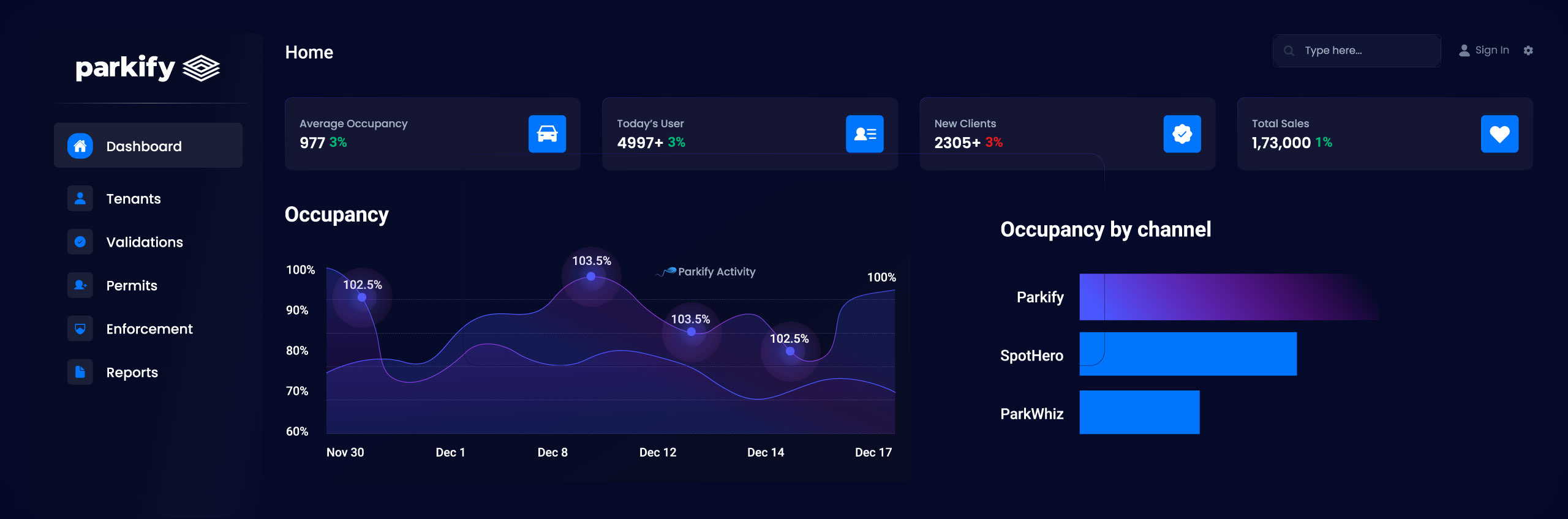Click the Parkify logo
The width and height of the screenshot is (1568, 519).
[x=148, y=67]
